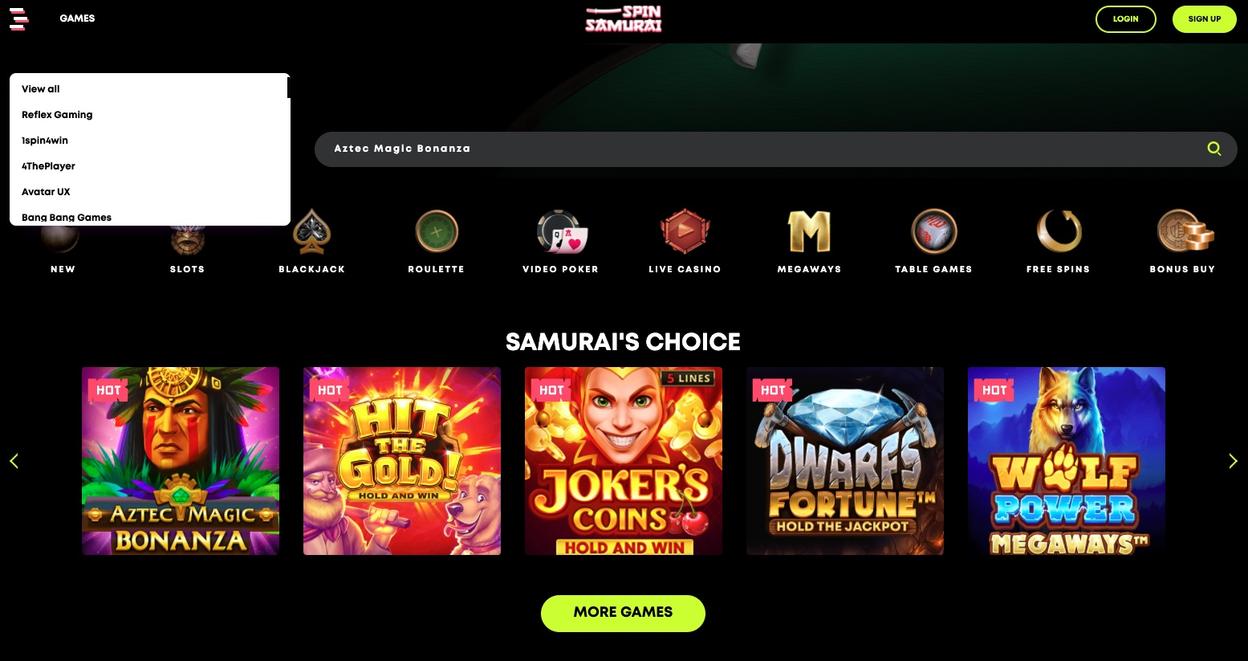Select the Roulette category icon
The image size is (1248, 661).
click(x=437, y=231)
